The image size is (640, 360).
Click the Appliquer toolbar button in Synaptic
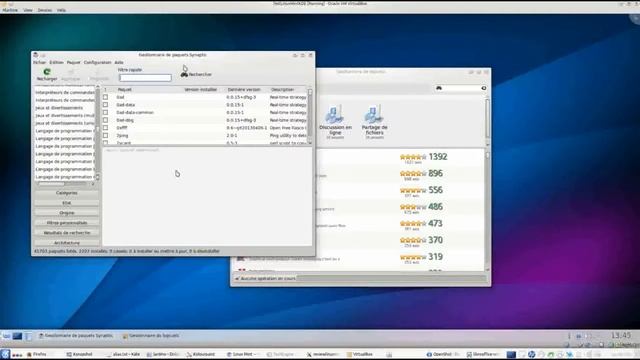(71, 74)
